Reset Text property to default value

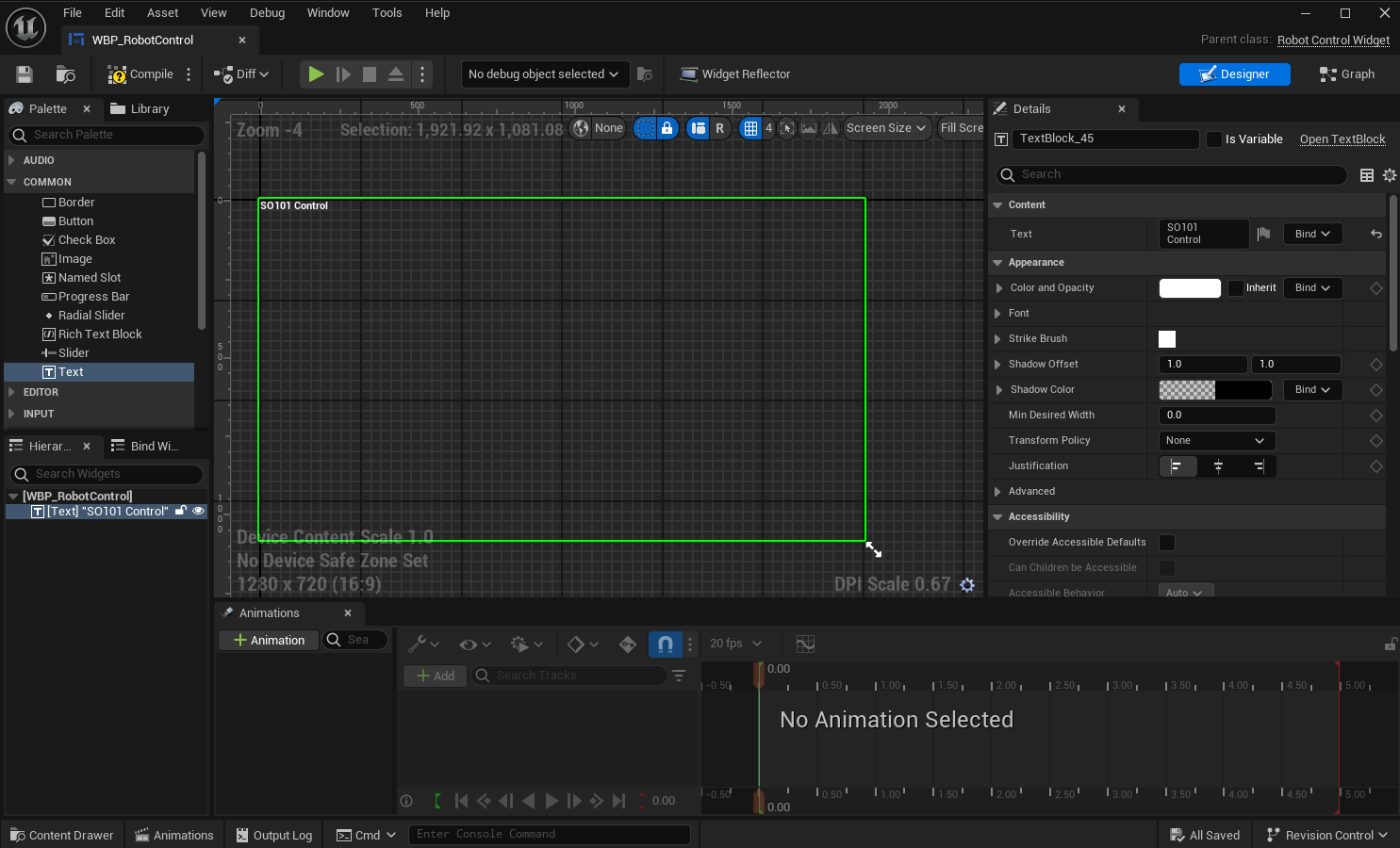coord(1376,234)
